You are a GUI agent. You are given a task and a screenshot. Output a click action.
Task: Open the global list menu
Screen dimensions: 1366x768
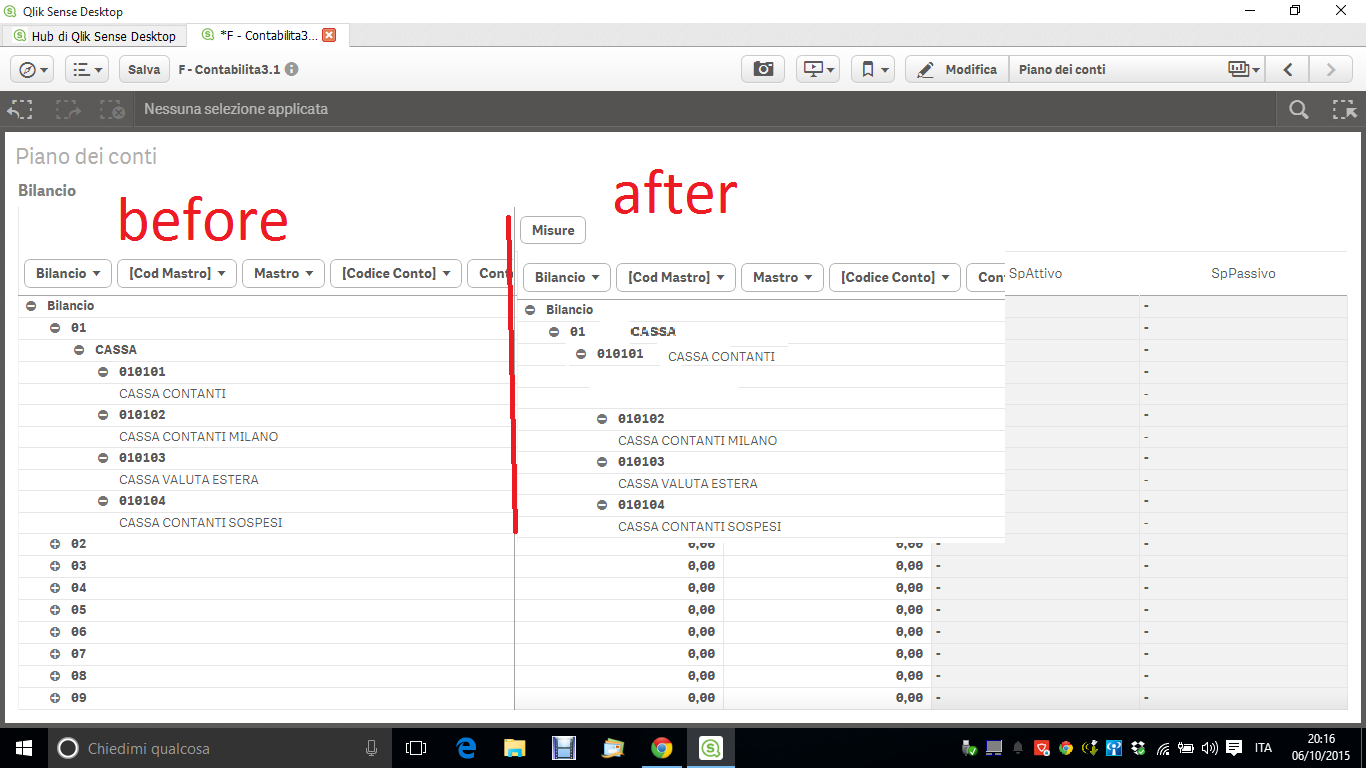click(x=86, y=69)
